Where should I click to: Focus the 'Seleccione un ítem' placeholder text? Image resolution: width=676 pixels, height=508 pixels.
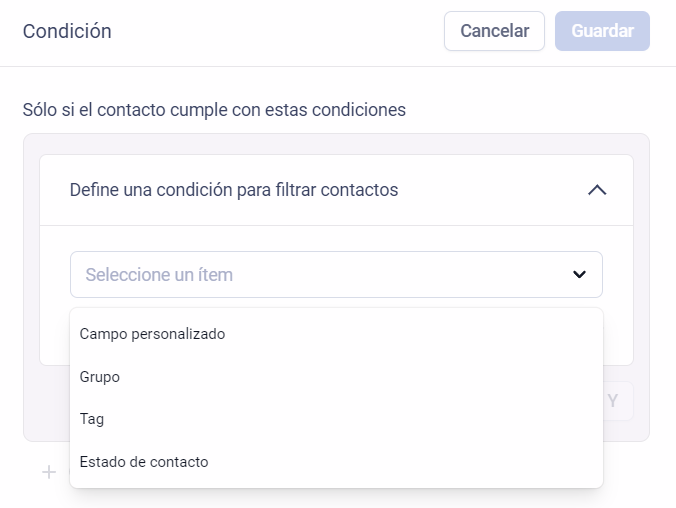[x=159, y=275]
